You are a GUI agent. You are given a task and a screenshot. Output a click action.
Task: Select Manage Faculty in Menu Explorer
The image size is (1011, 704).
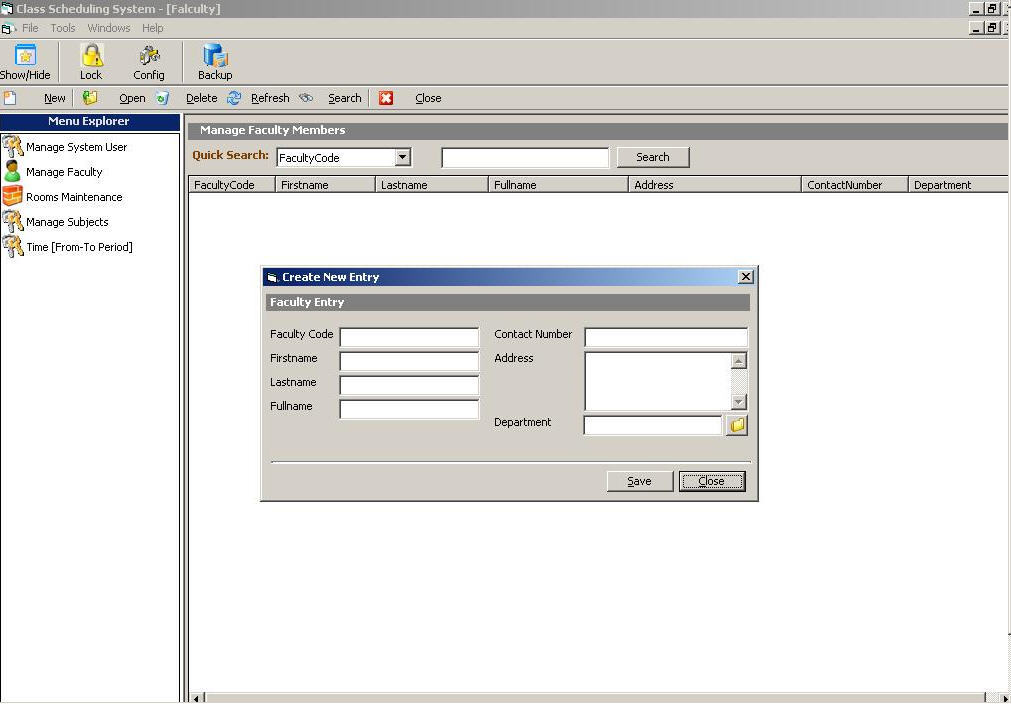64,172
